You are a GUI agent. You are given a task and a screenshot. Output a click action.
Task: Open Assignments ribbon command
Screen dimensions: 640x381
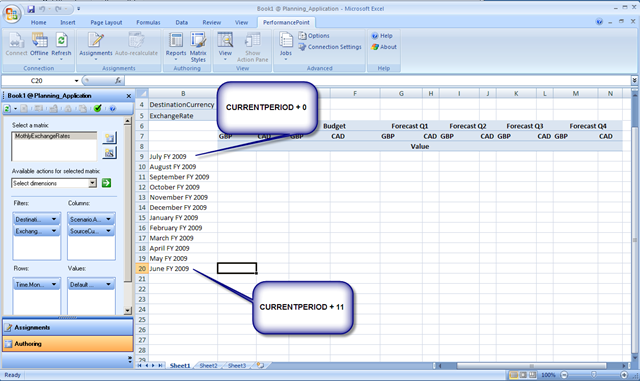click(x=96, y=46)
